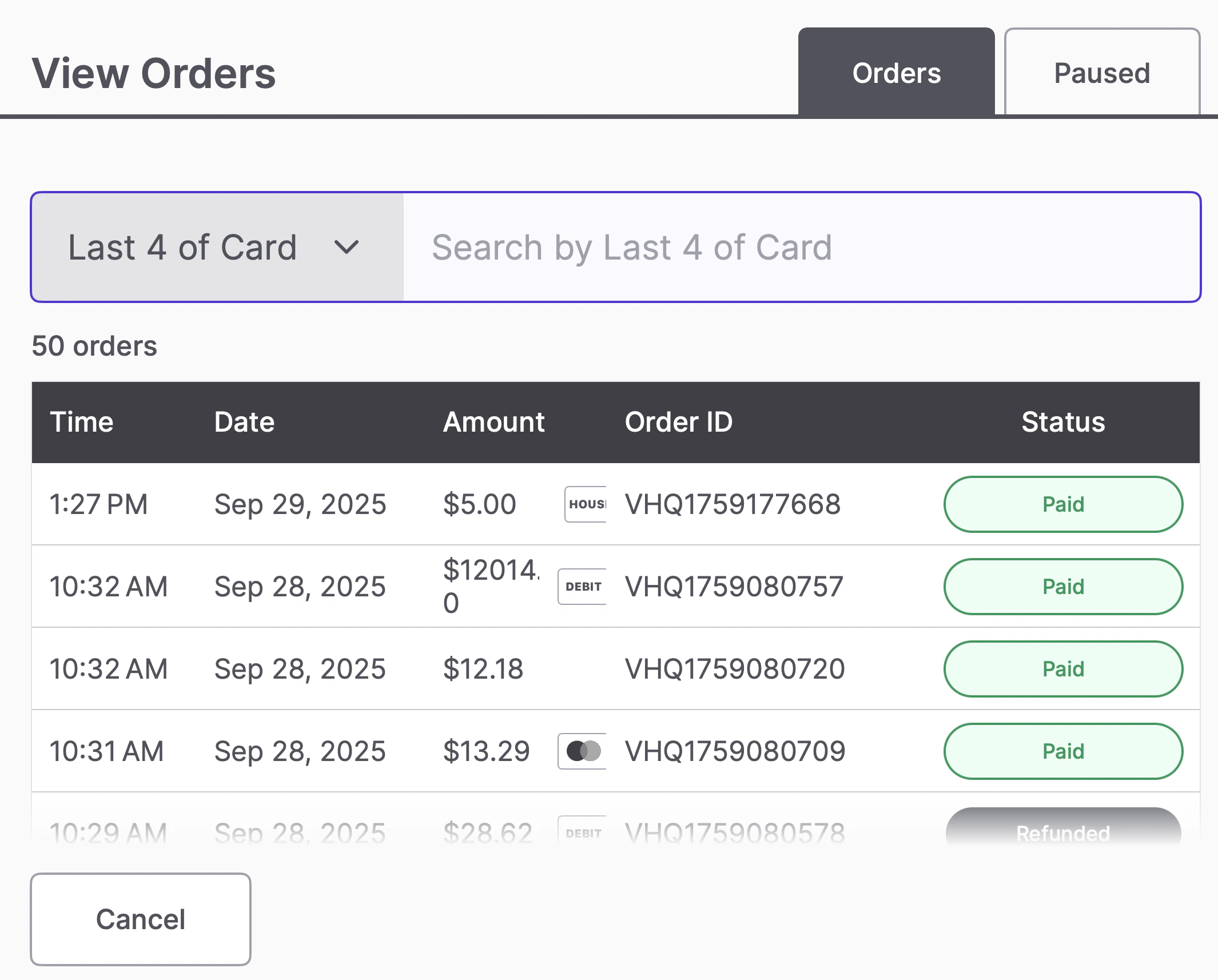Open order ID VHQ1759080720
The image size is (1218, 980).
pyautogui.click(x=734, y=669)
